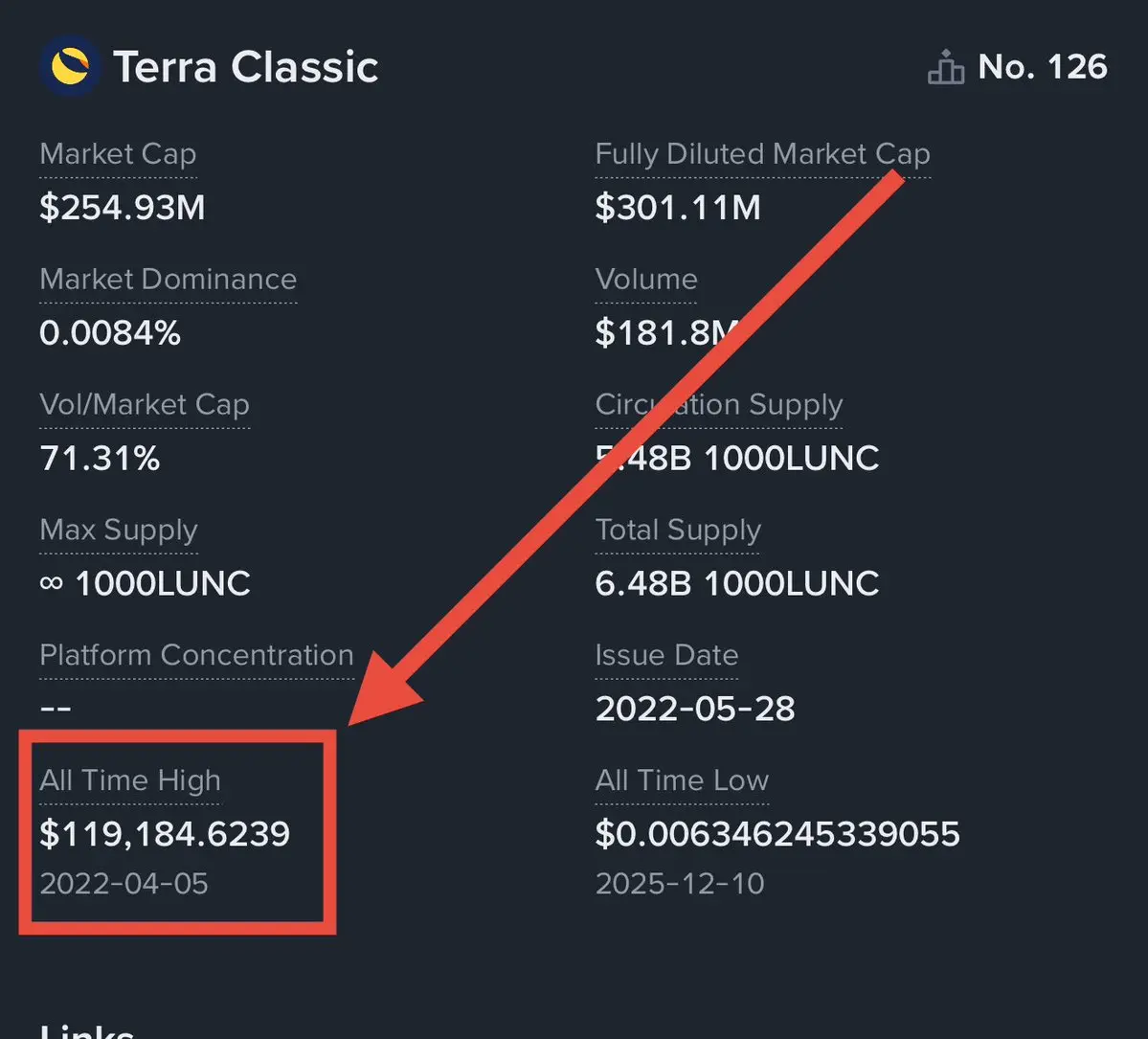Open the Vol/Market Cap explanation label
1148x1039 pixels.
tap(145, 404)
